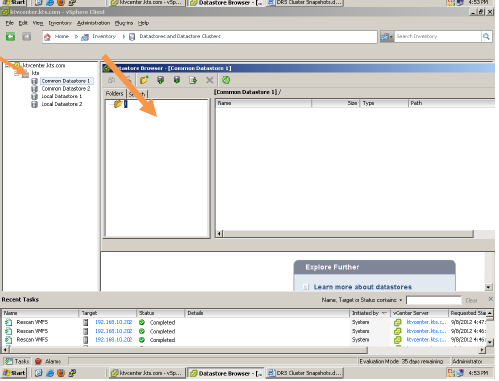Click the Recent Tasks vertical scrollbar down arrow

[490, 342]
